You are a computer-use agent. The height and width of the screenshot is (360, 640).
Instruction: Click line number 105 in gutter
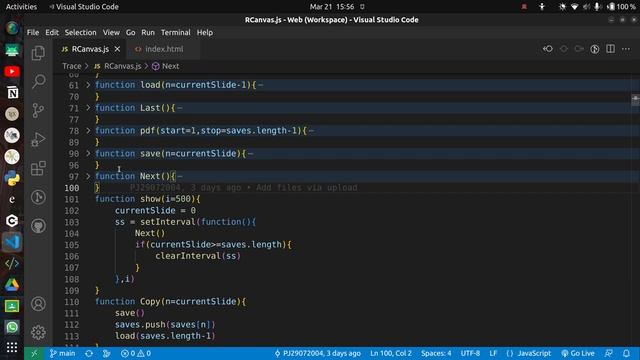(x=71, y=245)
